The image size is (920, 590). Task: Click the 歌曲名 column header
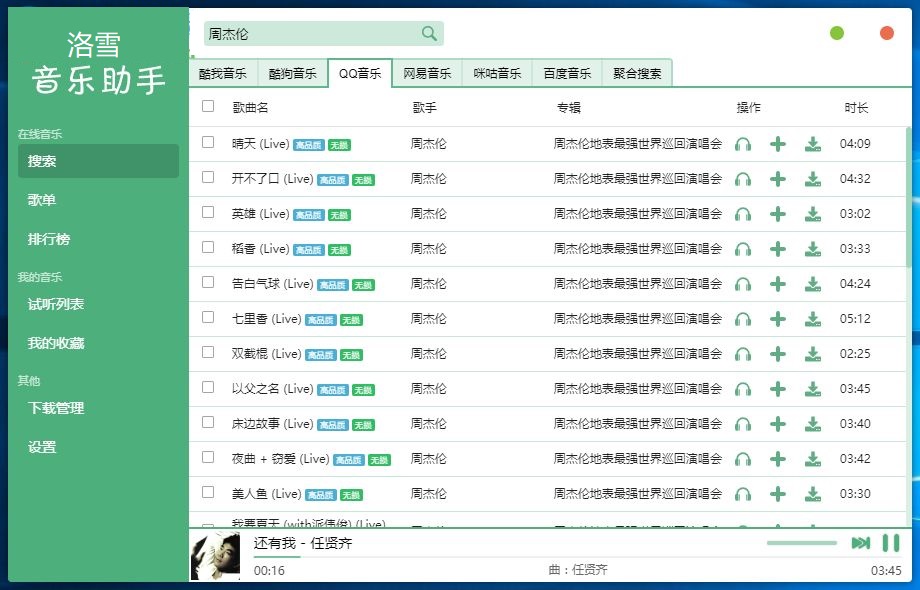pyautogui.click(x=251, y=107)
